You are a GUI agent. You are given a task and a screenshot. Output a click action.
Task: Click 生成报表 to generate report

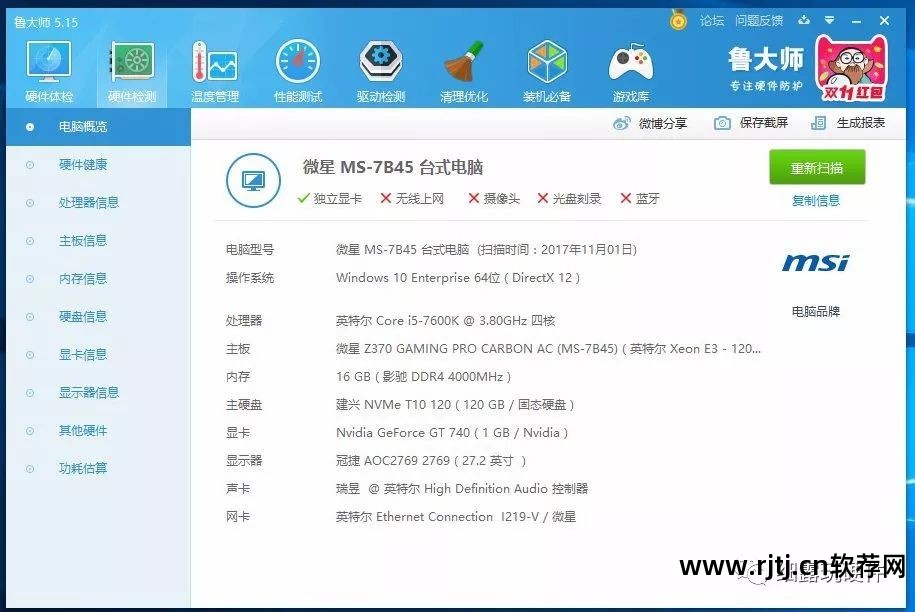(x=848, y=123)
